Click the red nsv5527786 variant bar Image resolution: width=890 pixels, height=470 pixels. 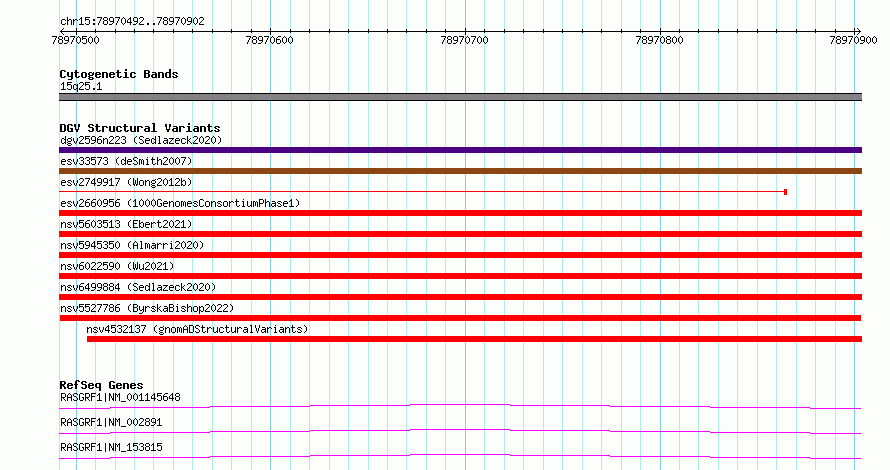pyautogui.click(x=460, y=318)
